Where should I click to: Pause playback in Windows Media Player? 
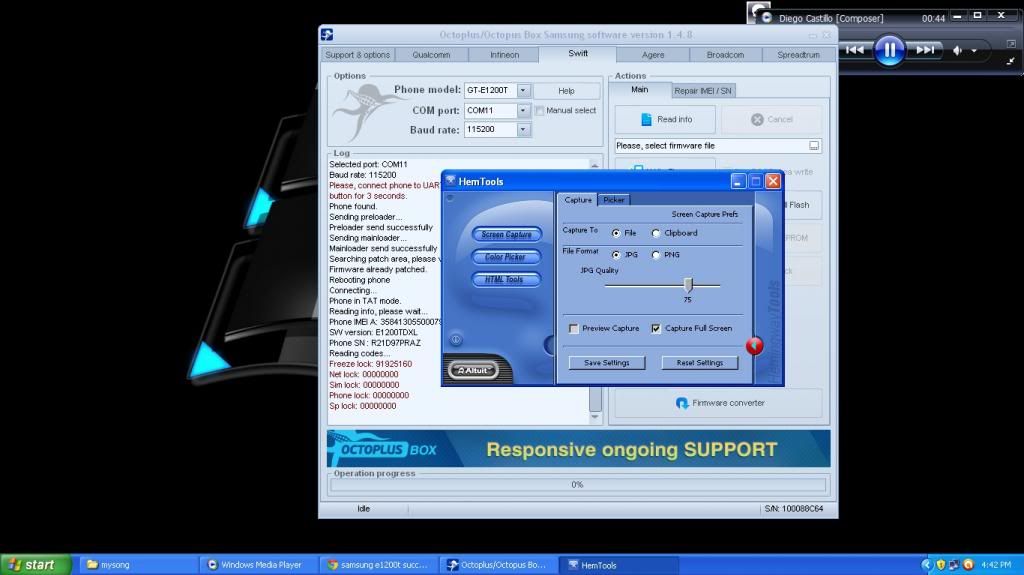[889, 50]
